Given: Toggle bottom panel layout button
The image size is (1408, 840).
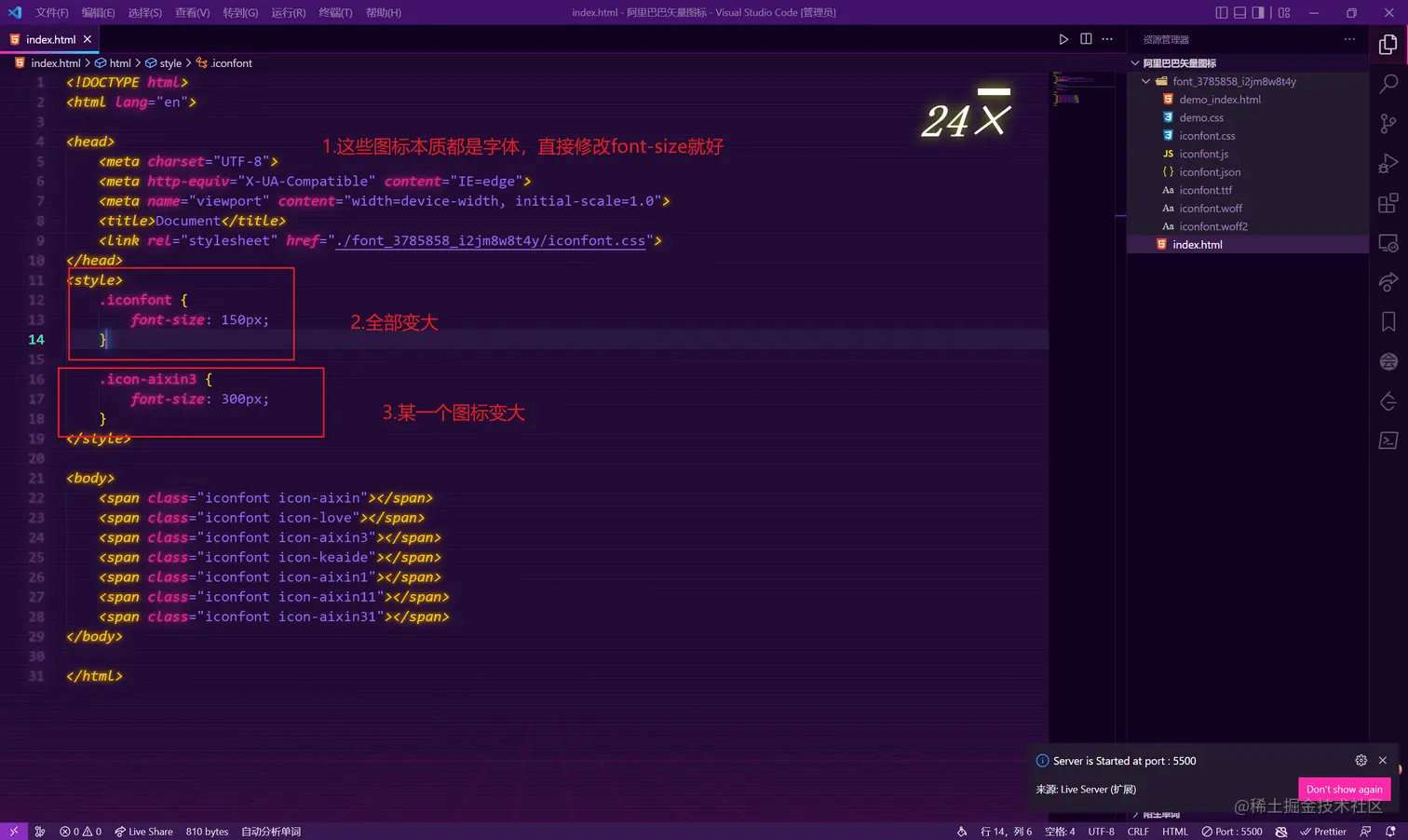Looking at the screenshot, I should [1240, 13].
